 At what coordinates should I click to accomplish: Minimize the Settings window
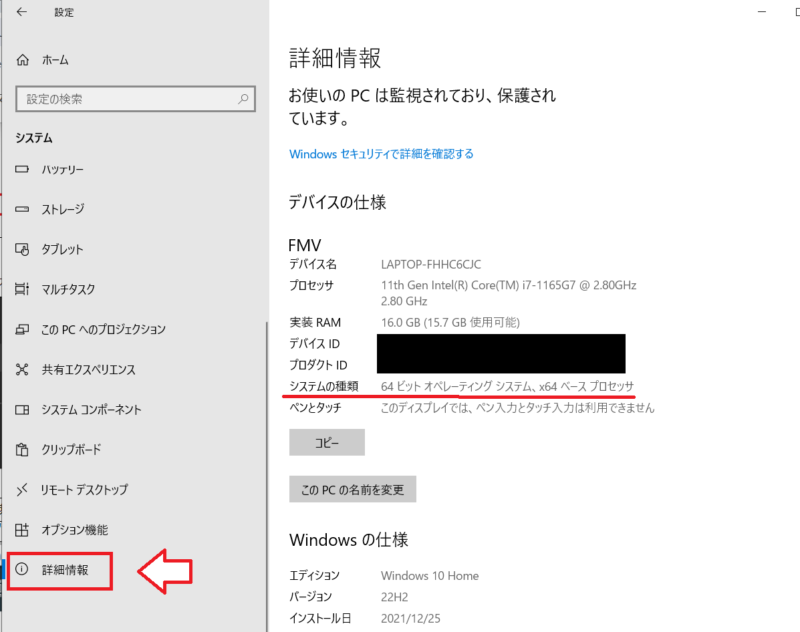point(762,12)
